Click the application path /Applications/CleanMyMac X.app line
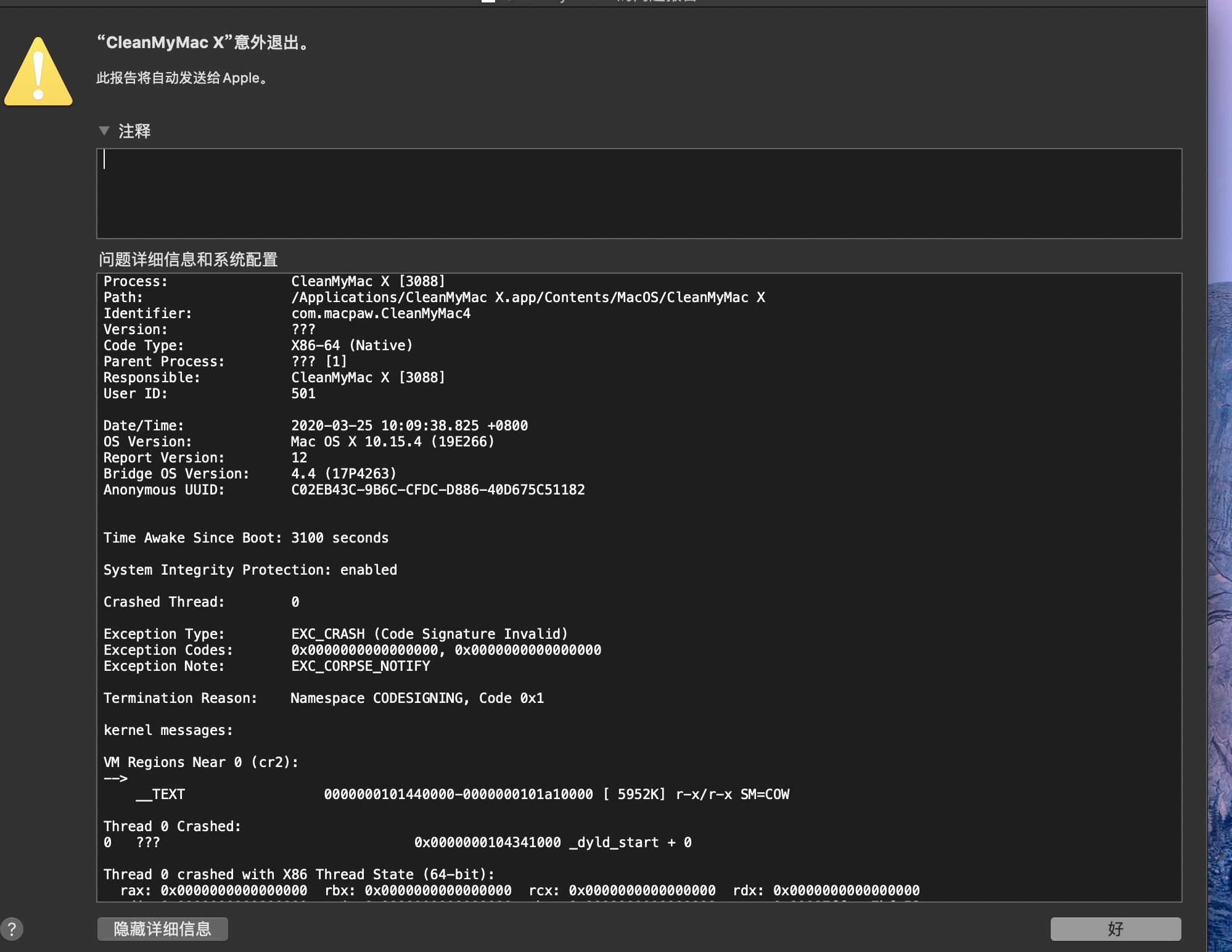1232x952 pixels. point(528,297)
